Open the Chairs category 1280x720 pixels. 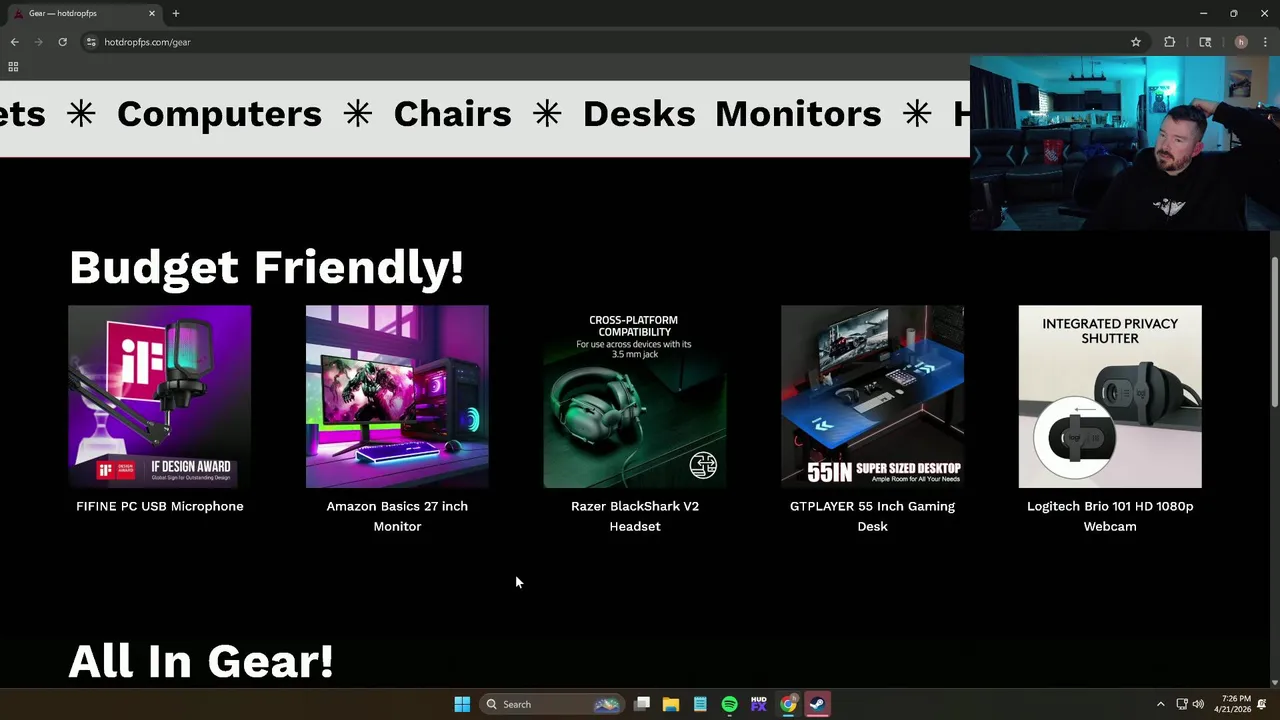[x=452, y=114]
